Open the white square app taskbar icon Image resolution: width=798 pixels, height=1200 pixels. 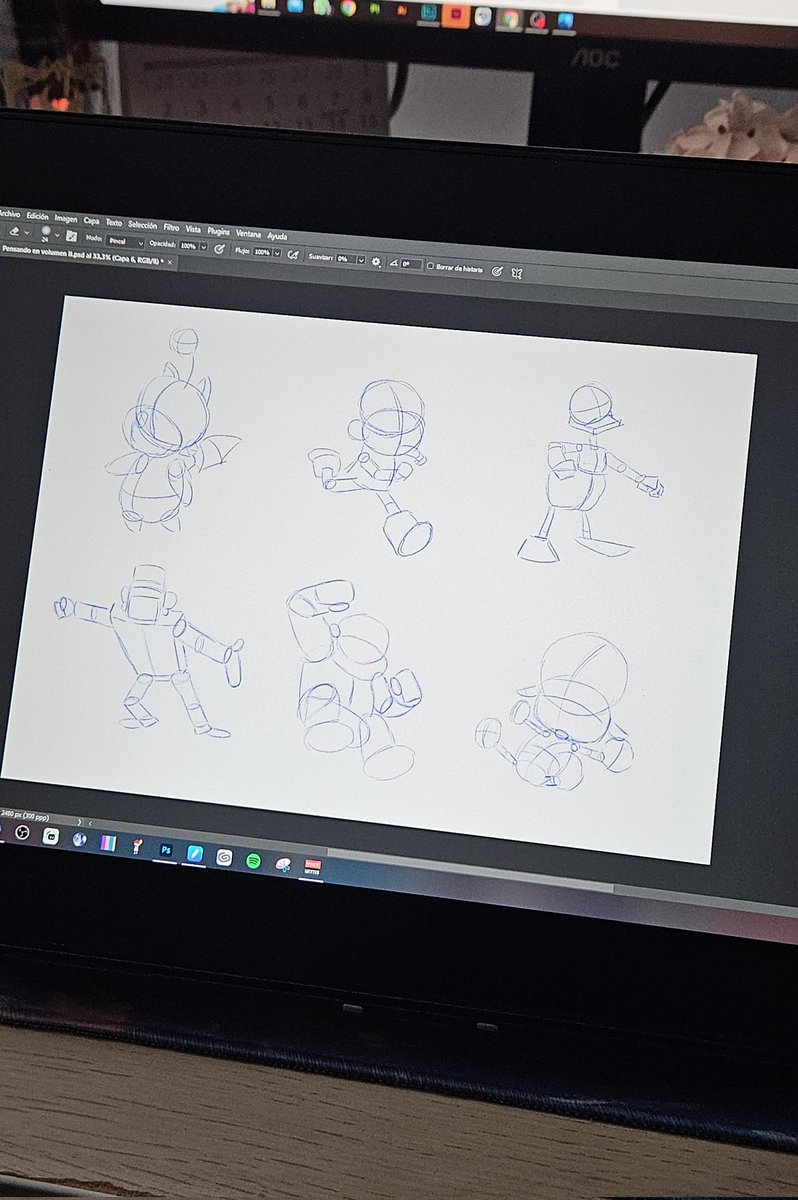coord(51,836)
